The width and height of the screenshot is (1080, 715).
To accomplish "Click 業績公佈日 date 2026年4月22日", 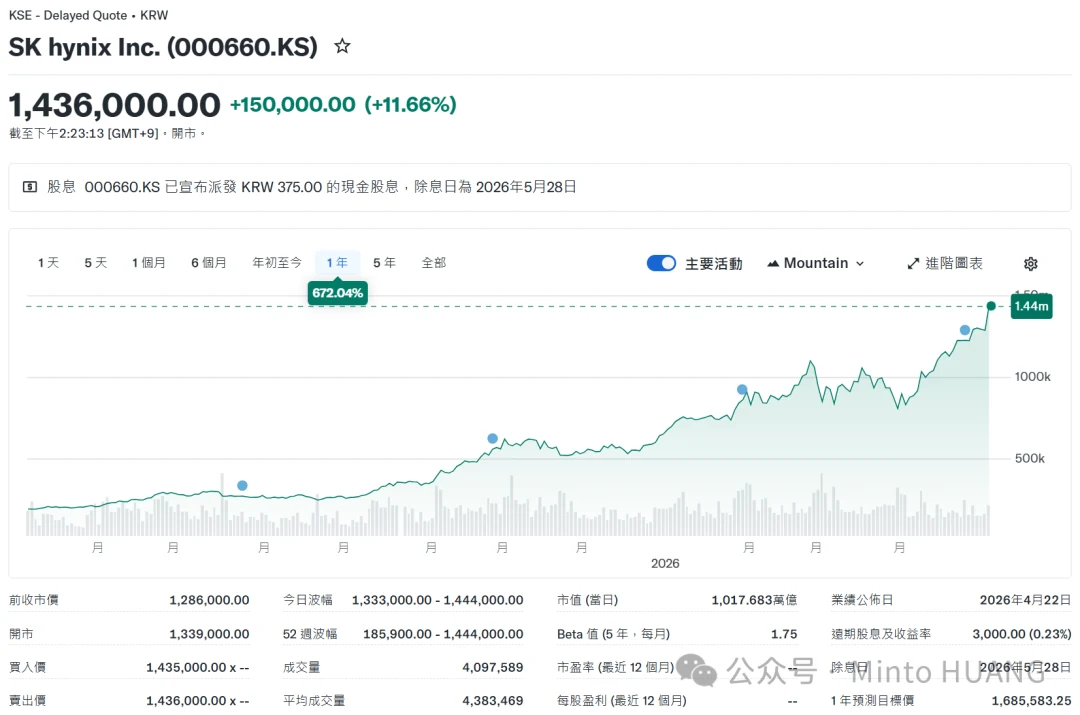I will click(x=1026, y=600).
